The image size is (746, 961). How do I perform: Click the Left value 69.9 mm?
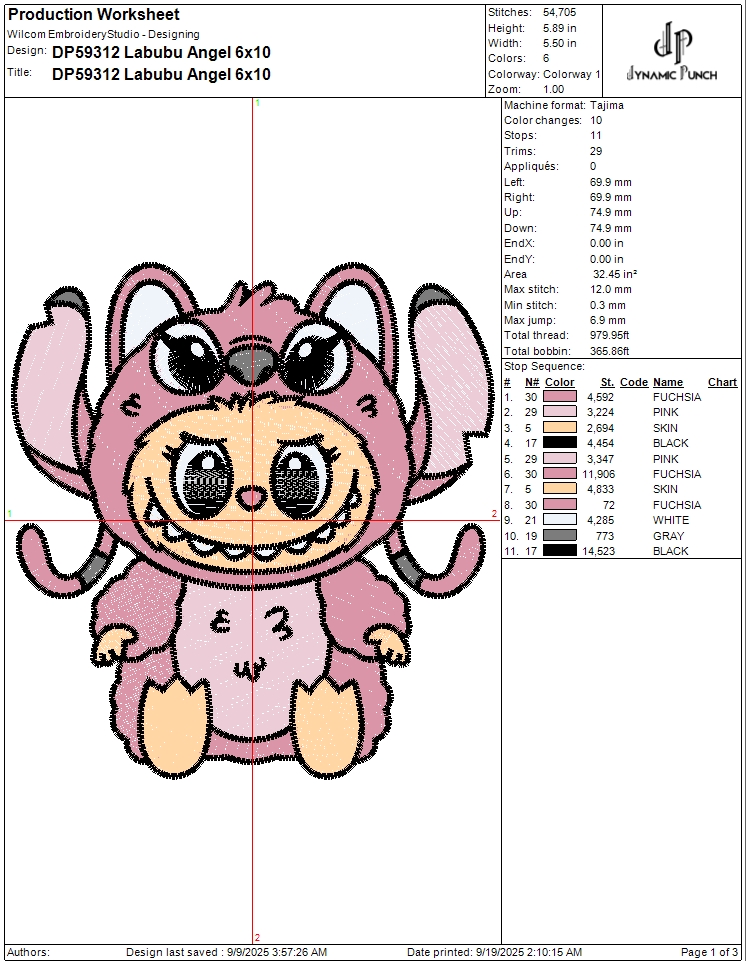point(611,182)
